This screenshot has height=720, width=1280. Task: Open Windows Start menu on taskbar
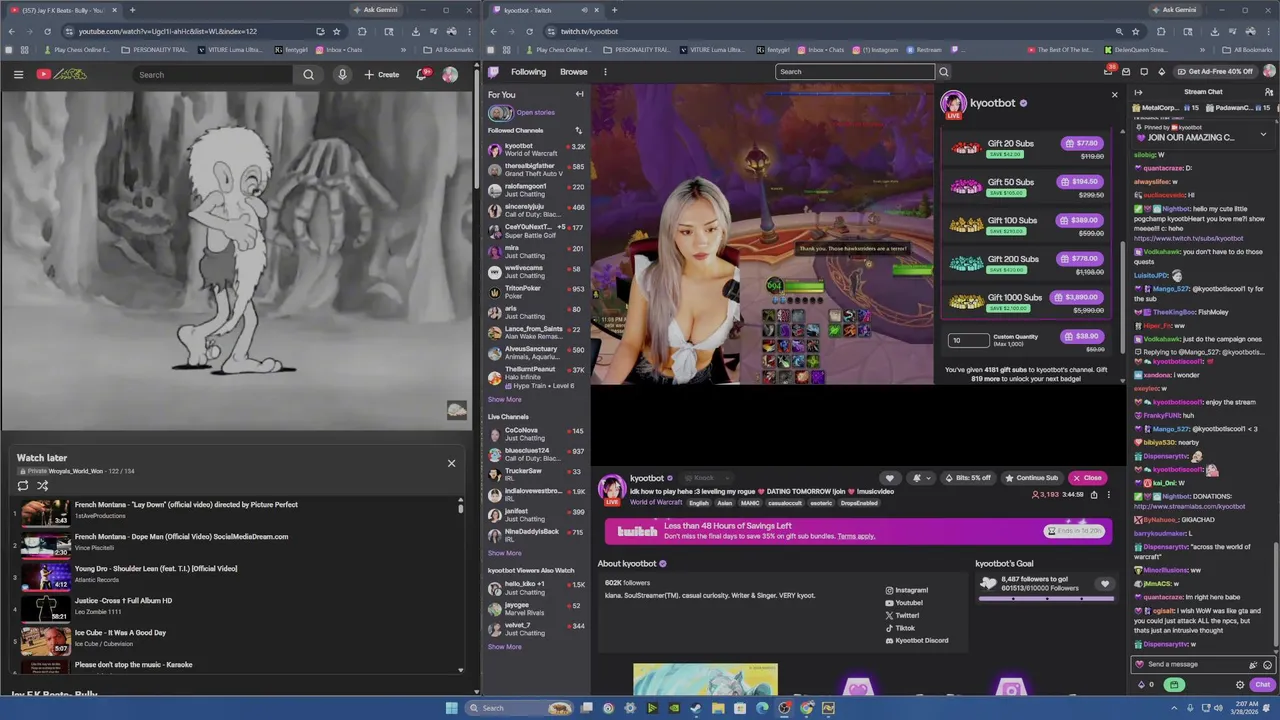[x=451, y=708]
